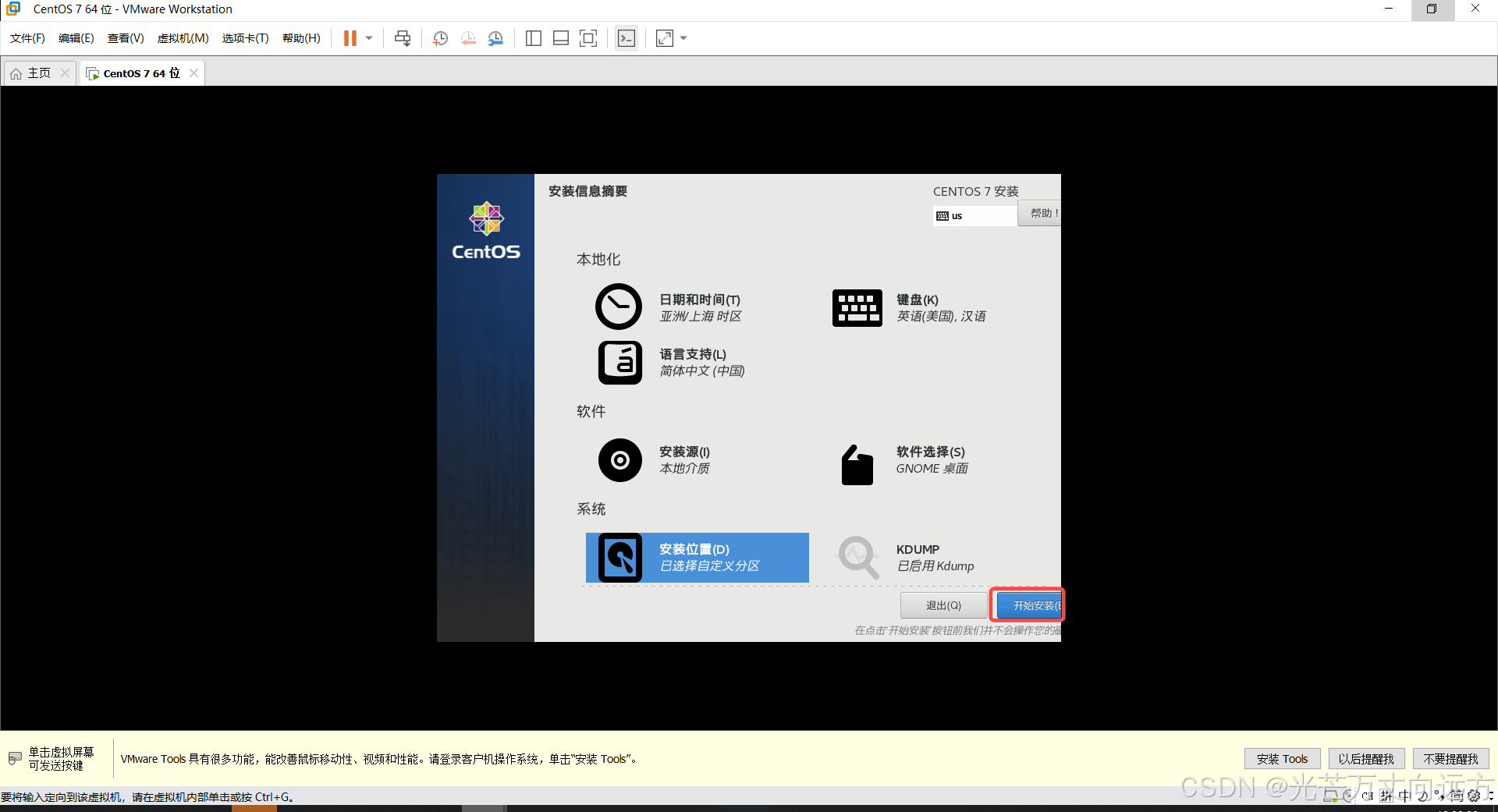Image resolution: width=1498 pixels, height=812 pixels.
Task: Open the 虚拟机(M) menu
Action: (x=183, y=38)
